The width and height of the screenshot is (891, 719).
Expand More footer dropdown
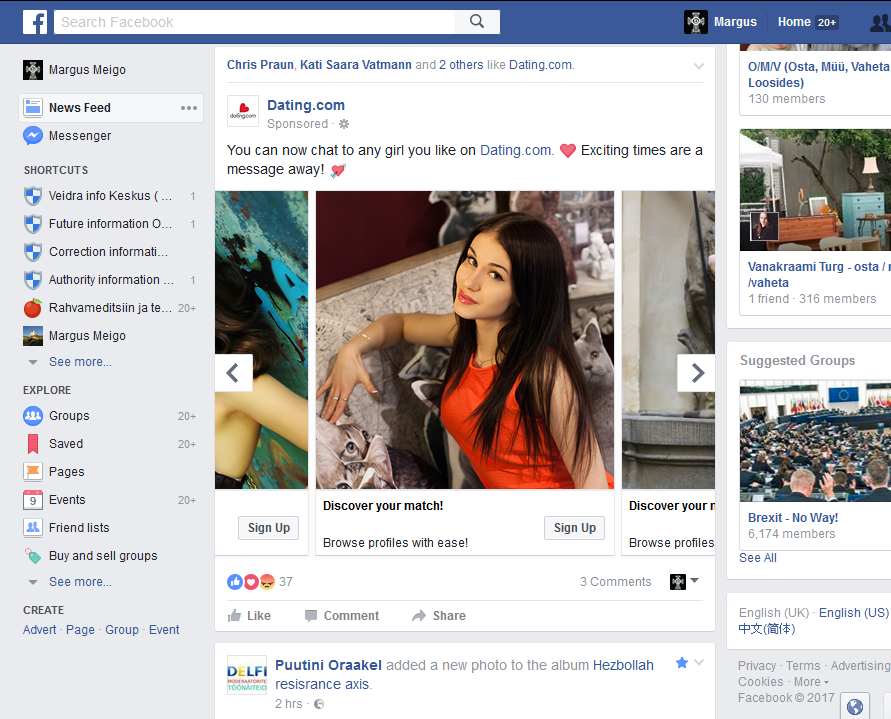tap(811, 681)
